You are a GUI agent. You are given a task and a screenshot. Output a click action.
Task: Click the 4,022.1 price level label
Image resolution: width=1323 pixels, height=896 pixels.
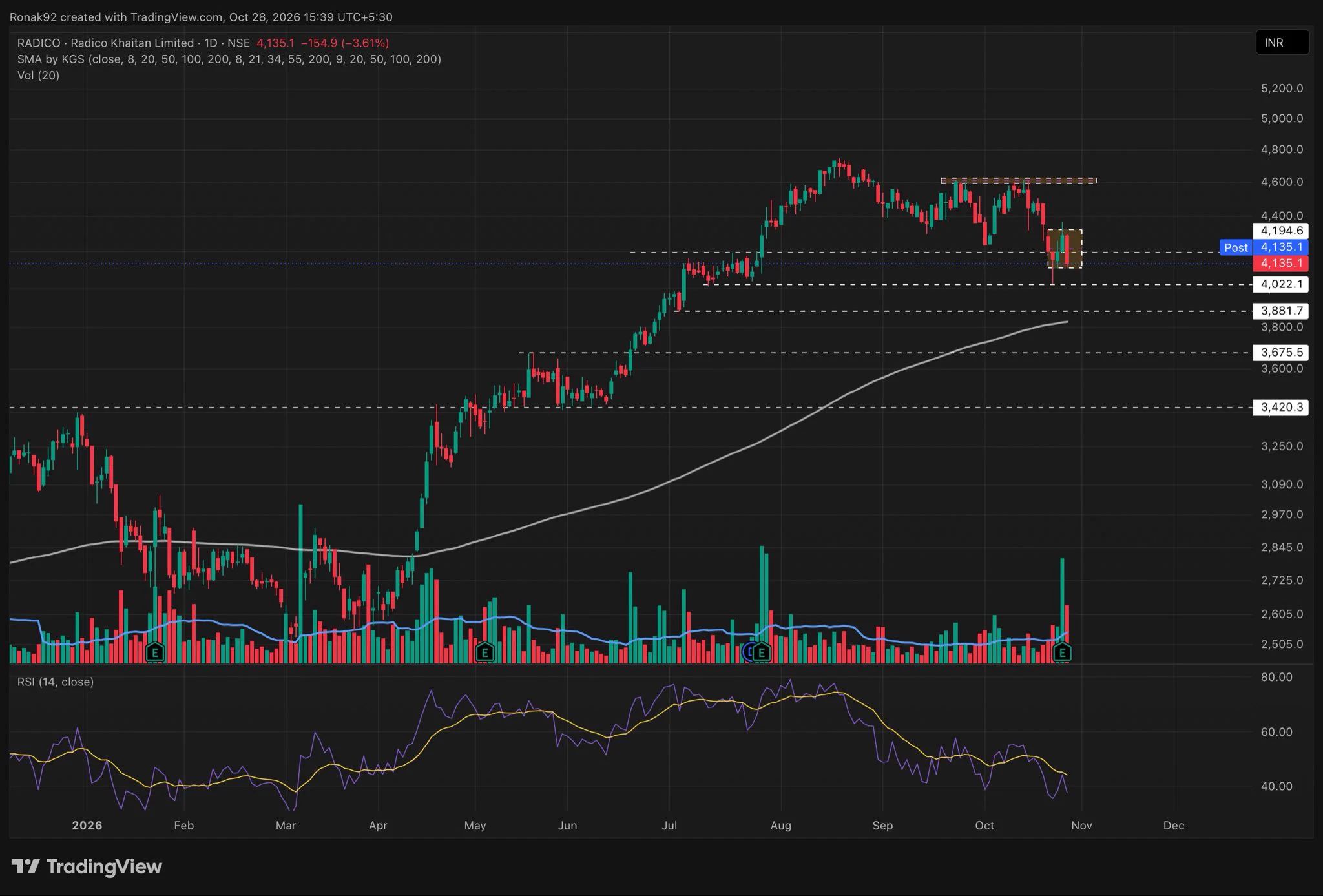(1281, 284)
